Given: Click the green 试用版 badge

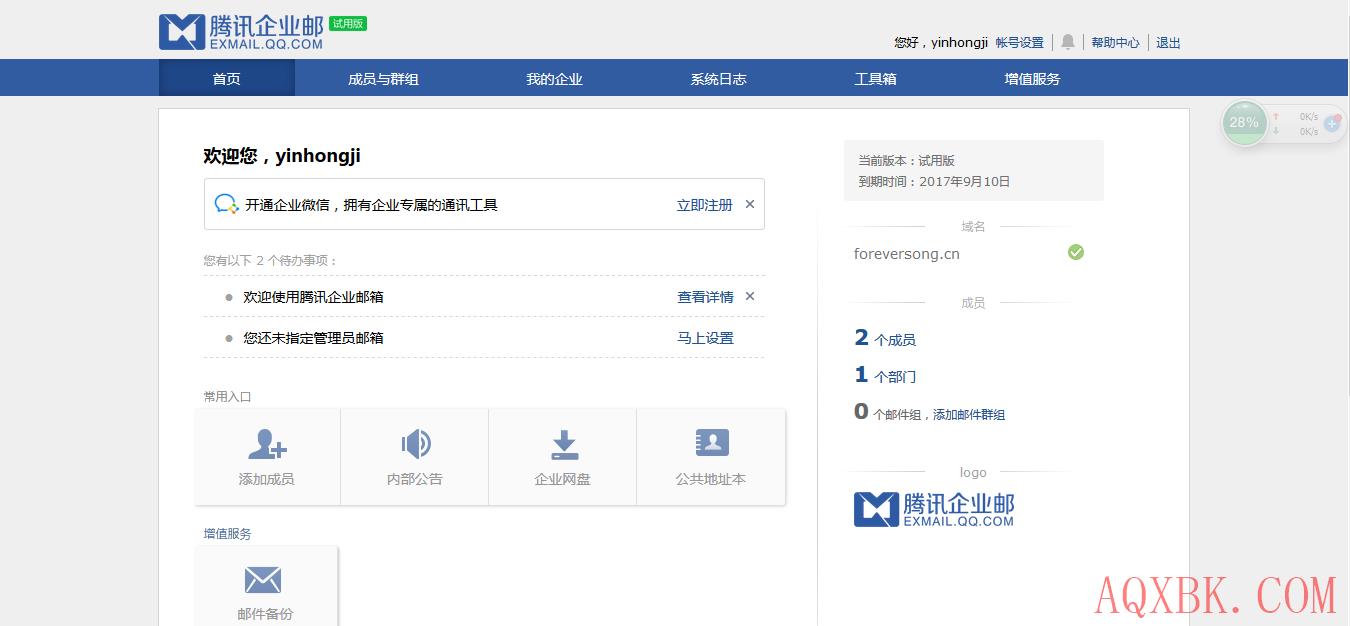Looking at the screenshot, I should [x=348, y=23].
